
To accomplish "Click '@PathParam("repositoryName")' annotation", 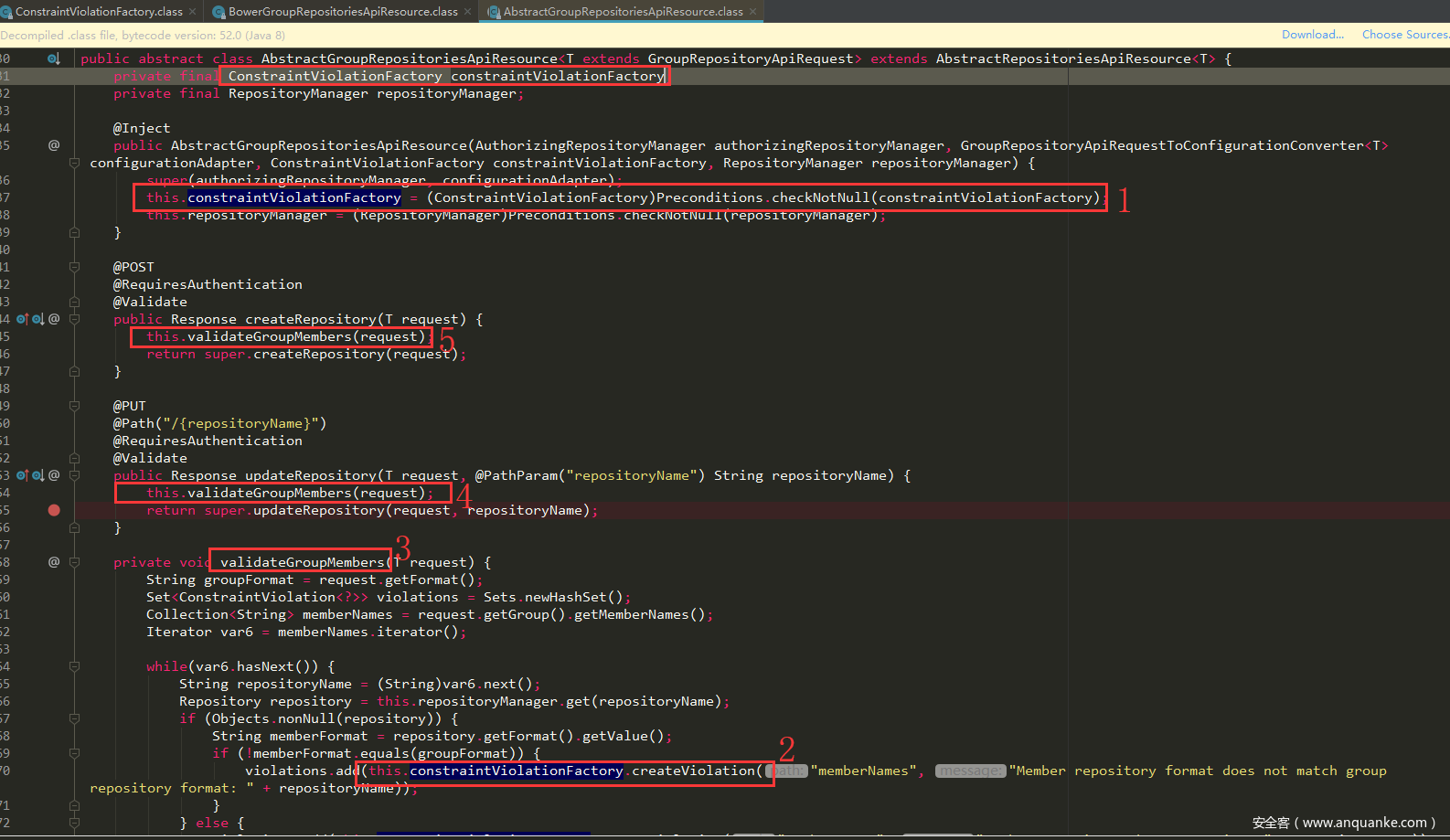I will point(590,475).
